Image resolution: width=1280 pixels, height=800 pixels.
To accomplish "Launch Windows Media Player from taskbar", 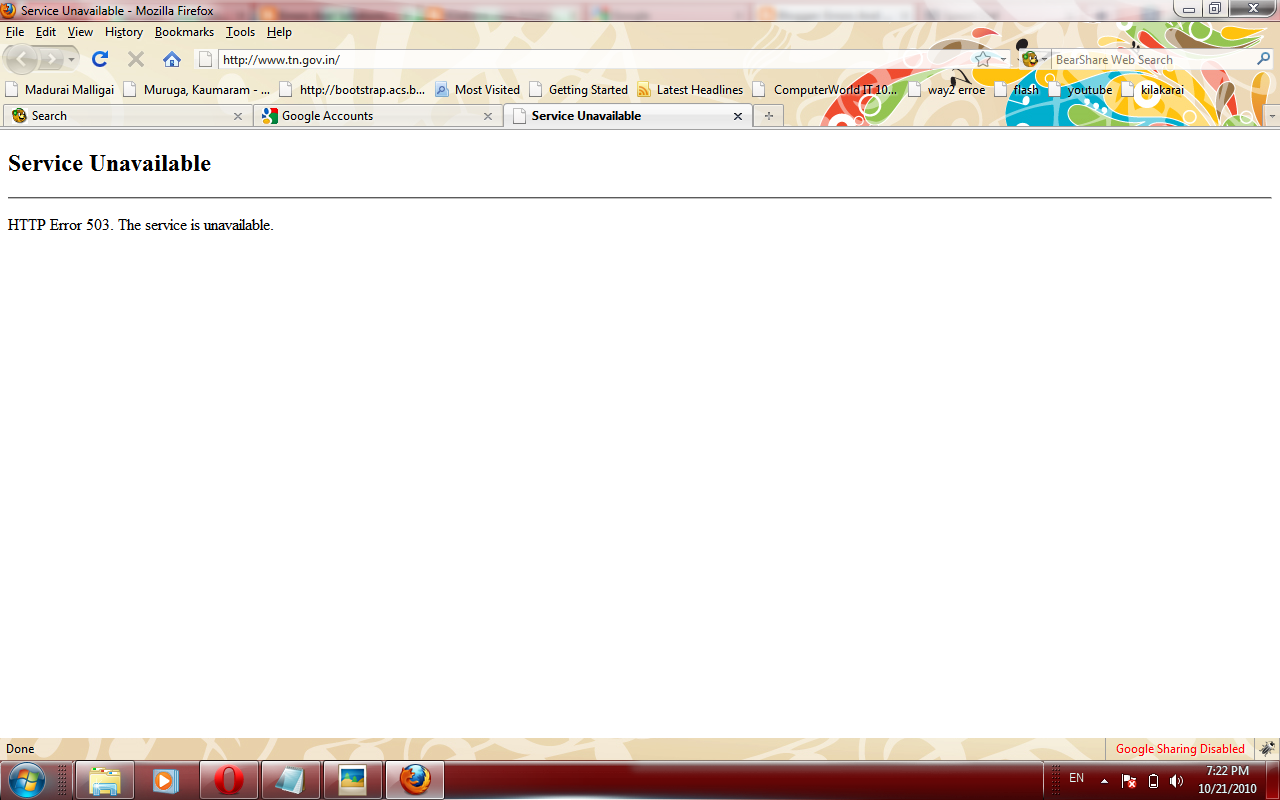I will click(x=166, y=779).
